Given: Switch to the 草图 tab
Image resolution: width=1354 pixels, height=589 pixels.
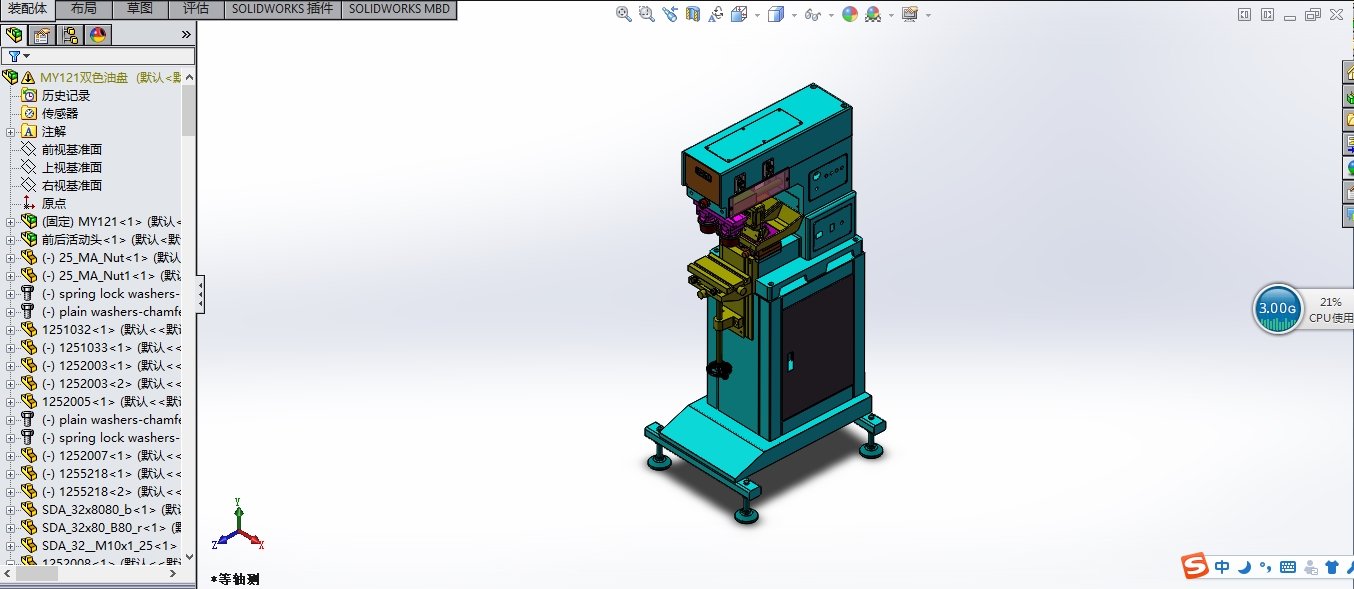Looking at the screenshot, I should click(x=140, y=9).
